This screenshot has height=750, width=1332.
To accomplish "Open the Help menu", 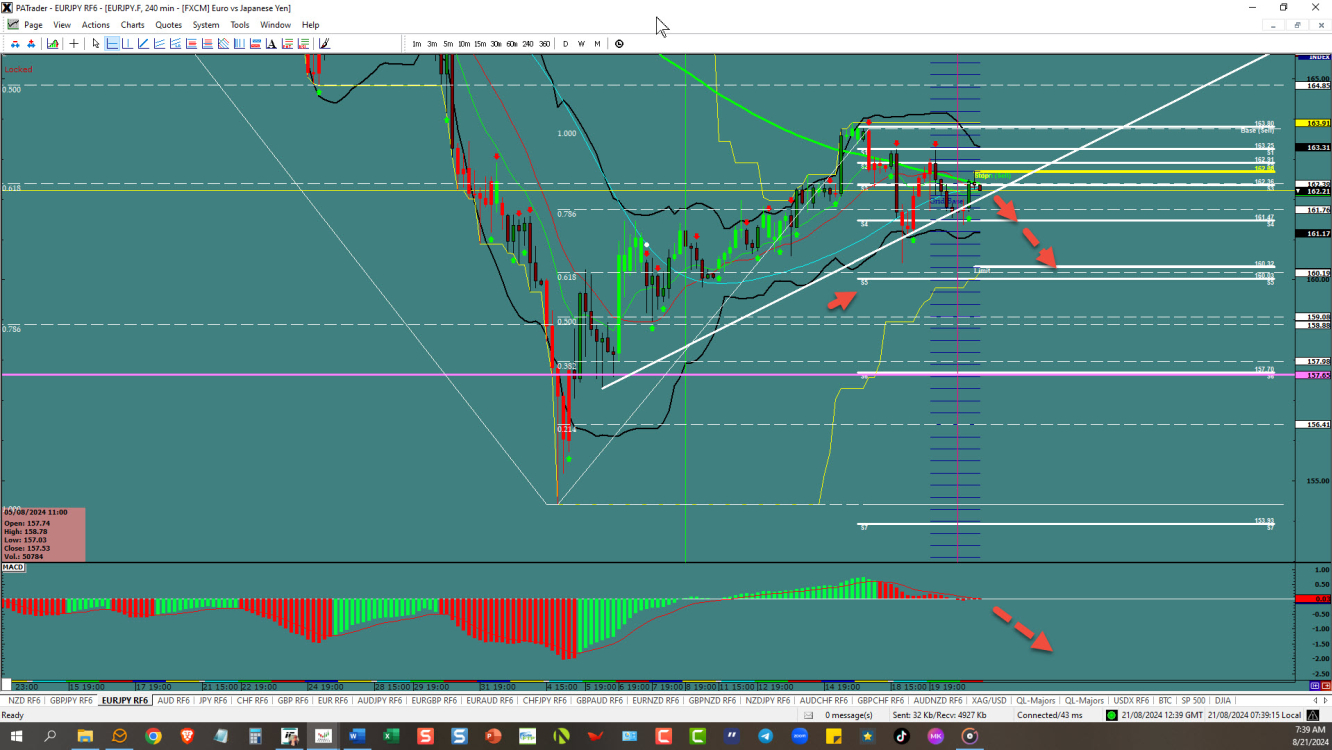I will (311, 25).
